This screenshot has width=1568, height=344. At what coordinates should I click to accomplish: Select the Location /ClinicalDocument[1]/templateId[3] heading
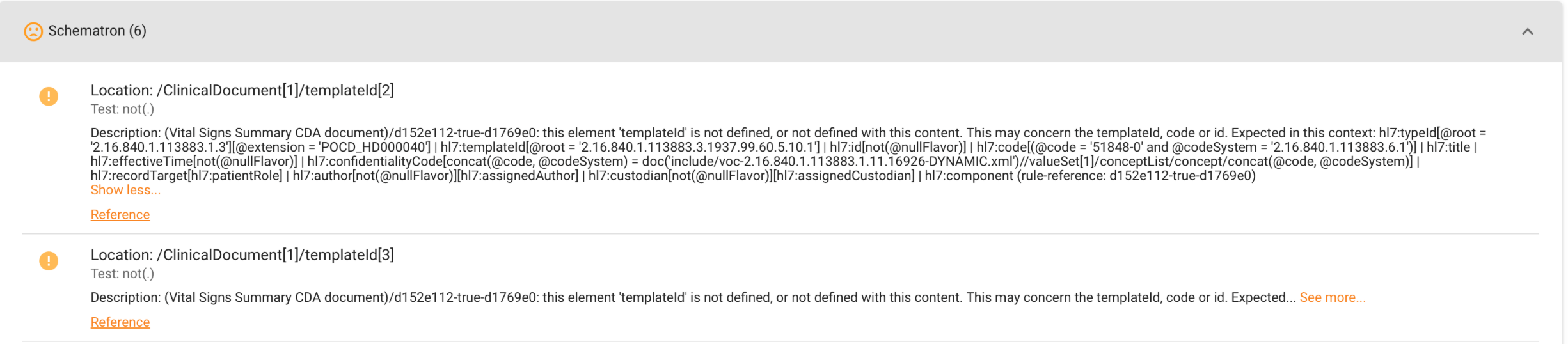click(x=242, y=255)
